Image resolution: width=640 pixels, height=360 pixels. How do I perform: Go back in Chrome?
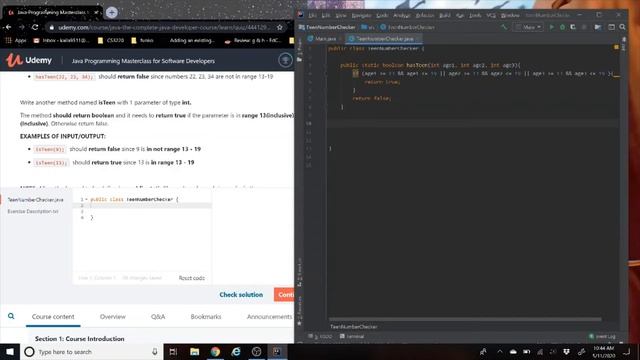[8, 27]
